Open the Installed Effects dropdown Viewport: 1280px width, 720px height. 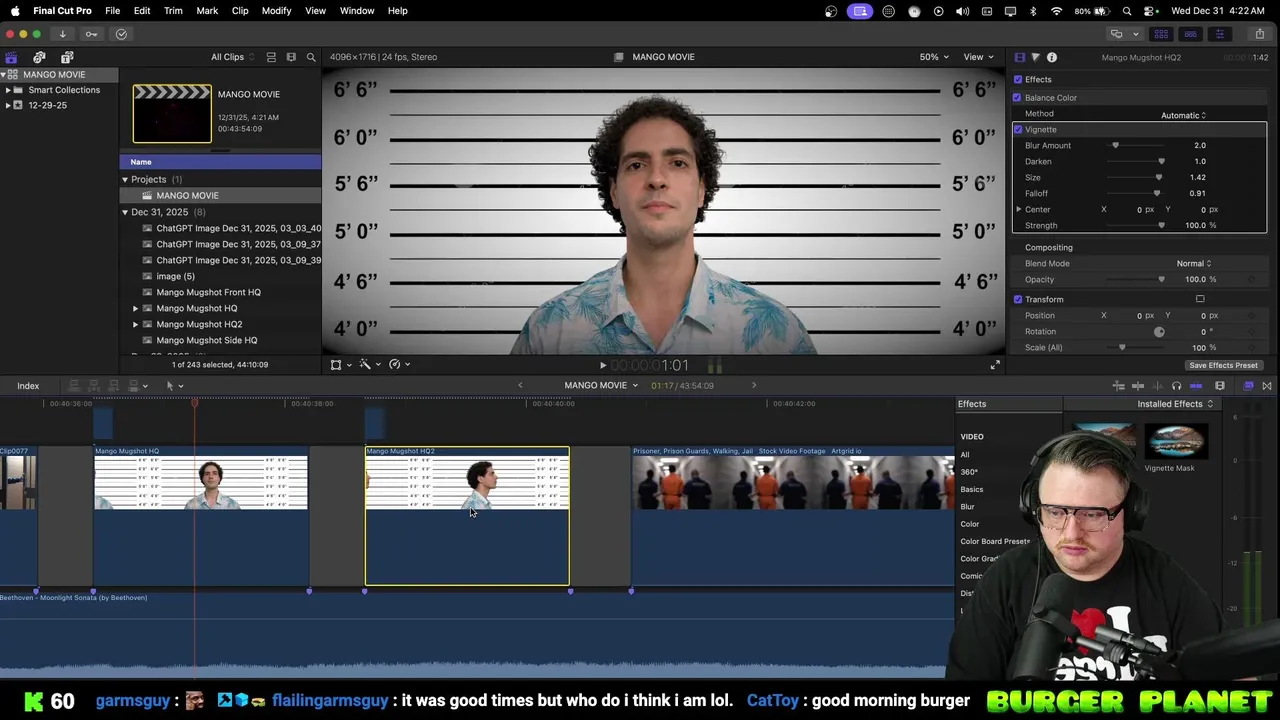pos(1175,404)
